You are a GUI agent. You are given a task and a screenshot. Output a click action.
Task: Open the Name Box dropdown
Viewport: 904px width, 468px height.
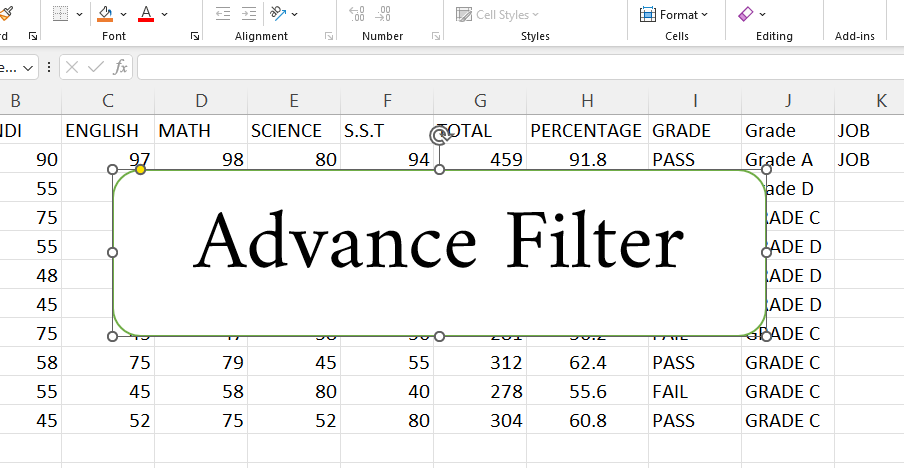(x=27, y=67)
